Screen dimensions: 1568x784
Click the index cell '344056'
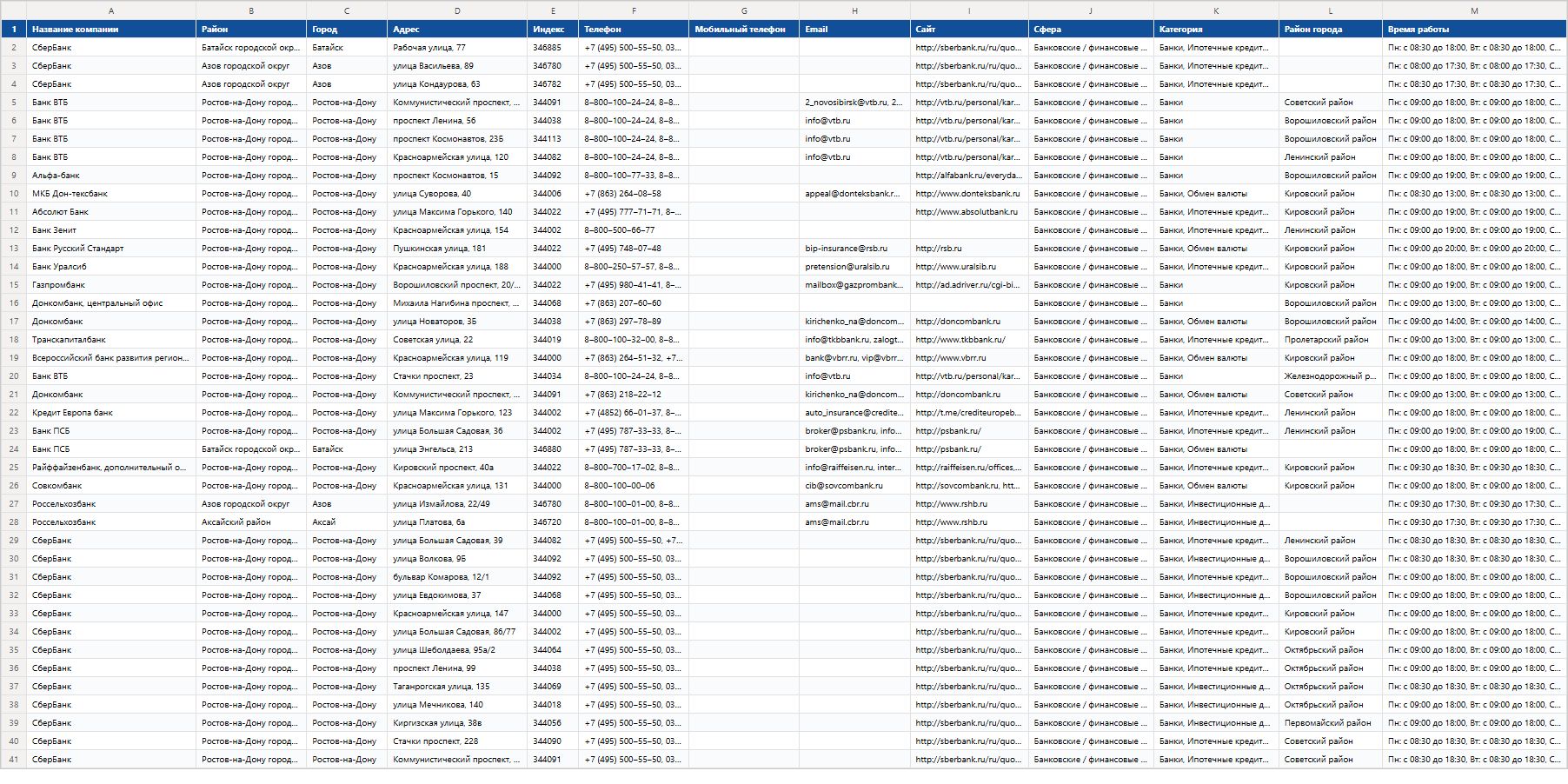[553, 723]
